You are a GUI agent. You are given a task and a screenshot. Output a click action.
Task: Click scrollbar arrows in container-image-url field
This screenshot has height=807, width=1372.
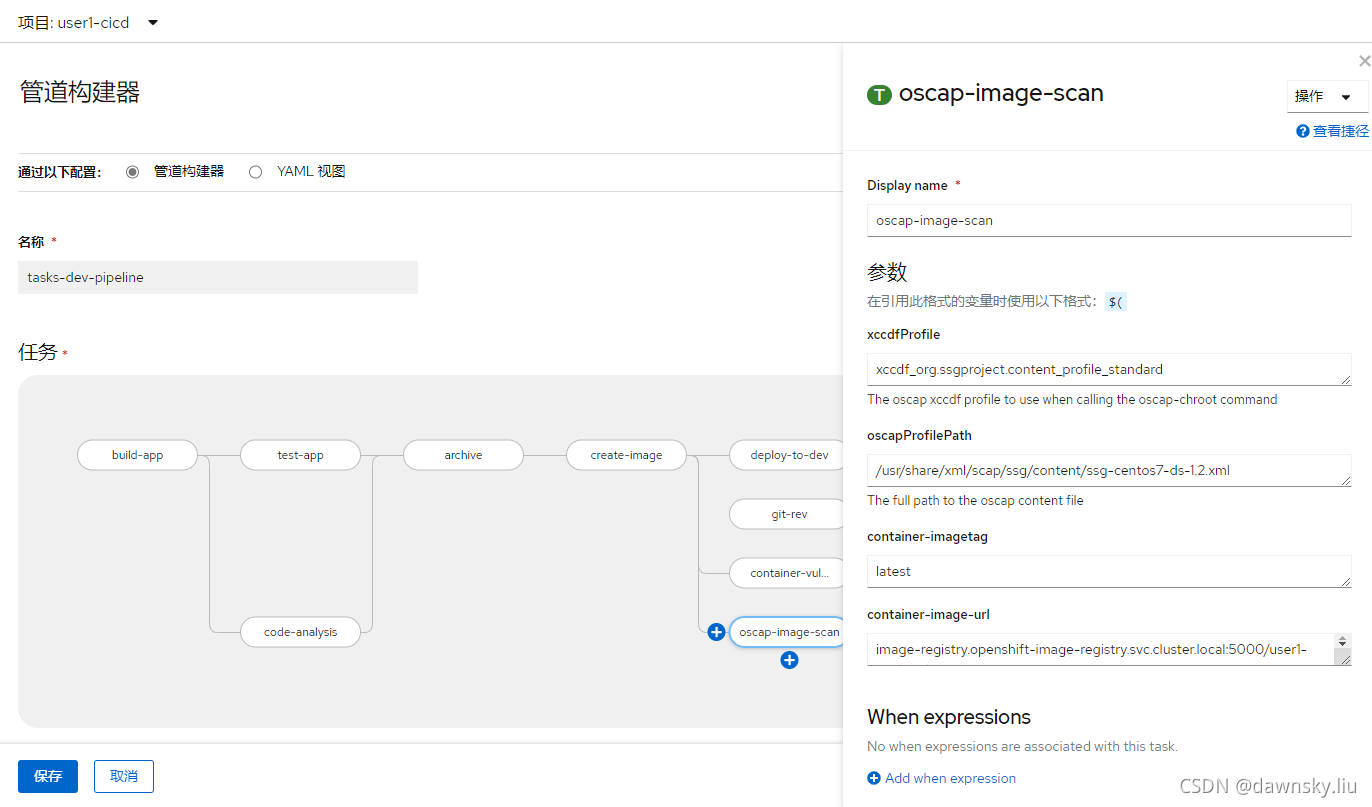pos(1343,641)
